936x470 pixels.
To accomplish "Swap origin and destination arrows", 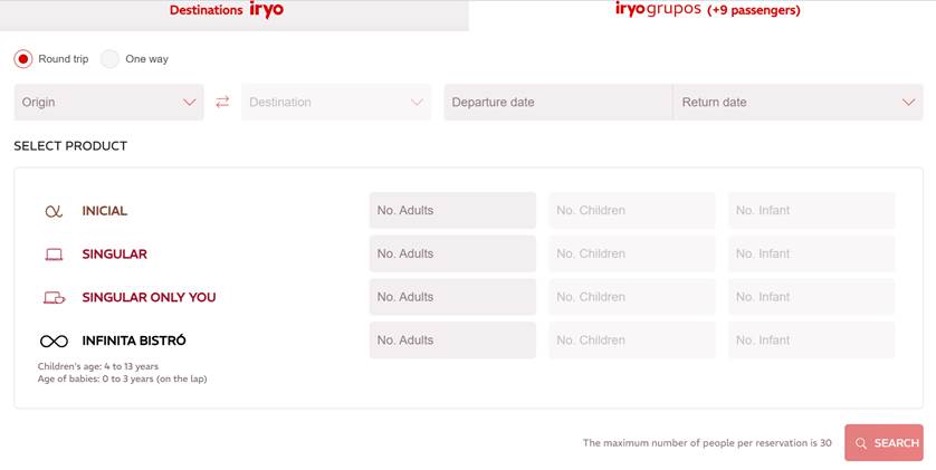I will coord(222,102).
